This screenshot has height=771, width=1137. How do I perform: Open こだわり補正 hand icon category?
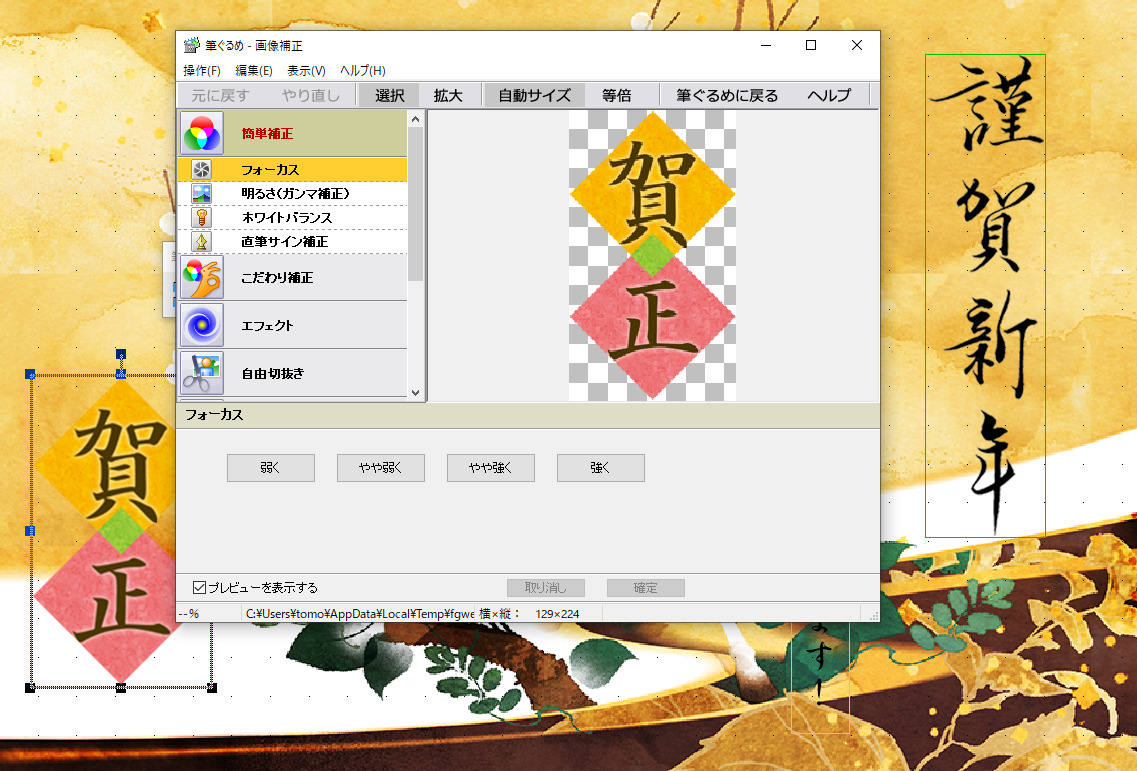click(x=201, y=277)
